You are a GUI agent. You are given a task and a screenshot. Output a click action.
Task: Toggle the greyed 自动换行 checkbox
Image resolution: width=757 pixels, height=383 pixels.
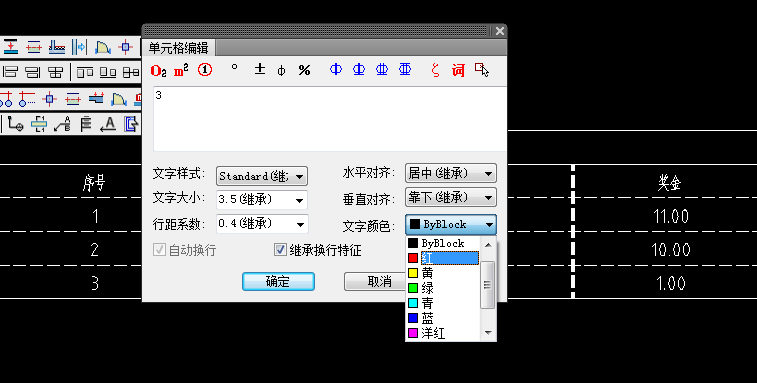159,250
